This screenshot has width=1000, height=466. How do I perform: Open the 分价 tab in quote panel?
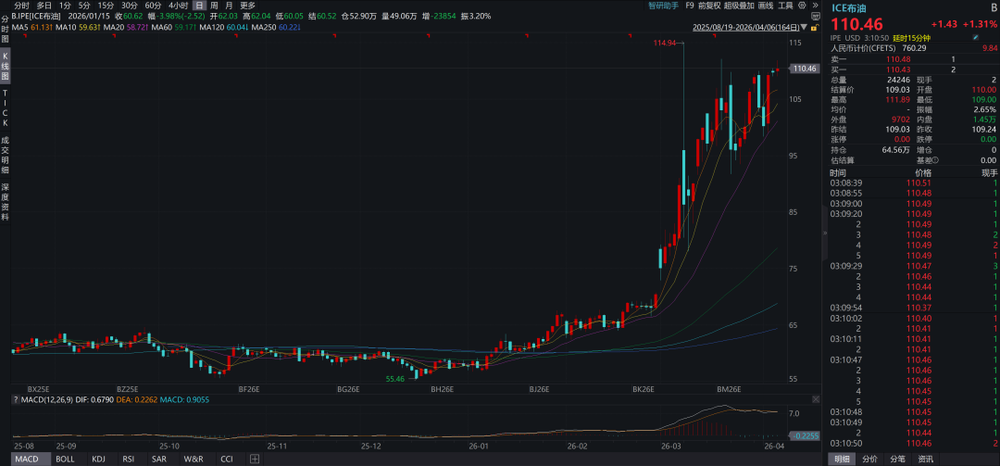(869, 459)
